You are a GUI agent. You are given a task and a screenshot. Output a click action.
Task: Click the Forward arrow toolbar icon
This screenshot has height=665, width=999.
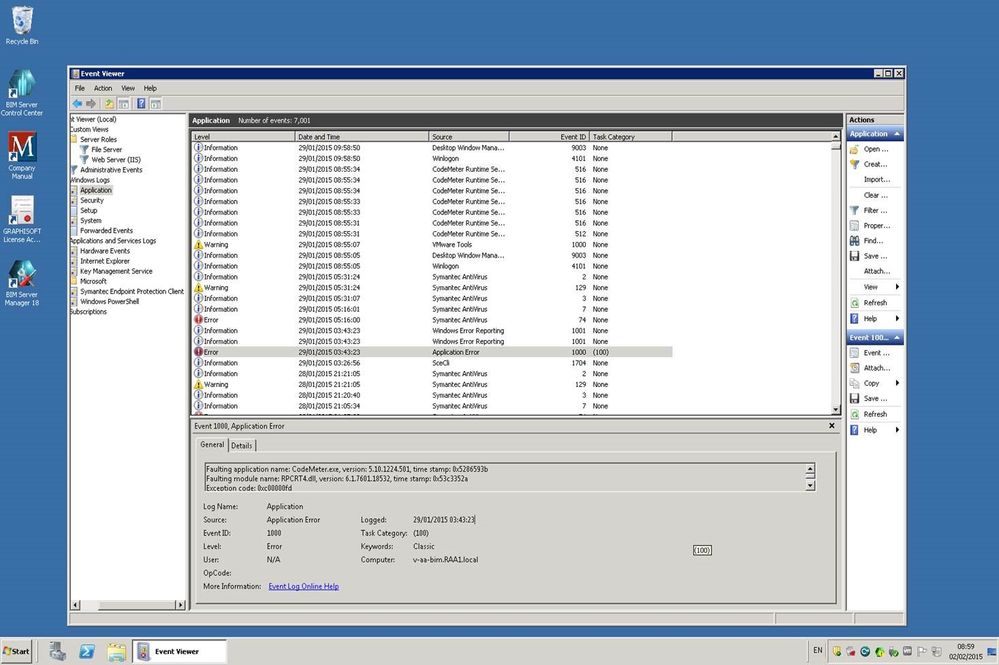90,103
